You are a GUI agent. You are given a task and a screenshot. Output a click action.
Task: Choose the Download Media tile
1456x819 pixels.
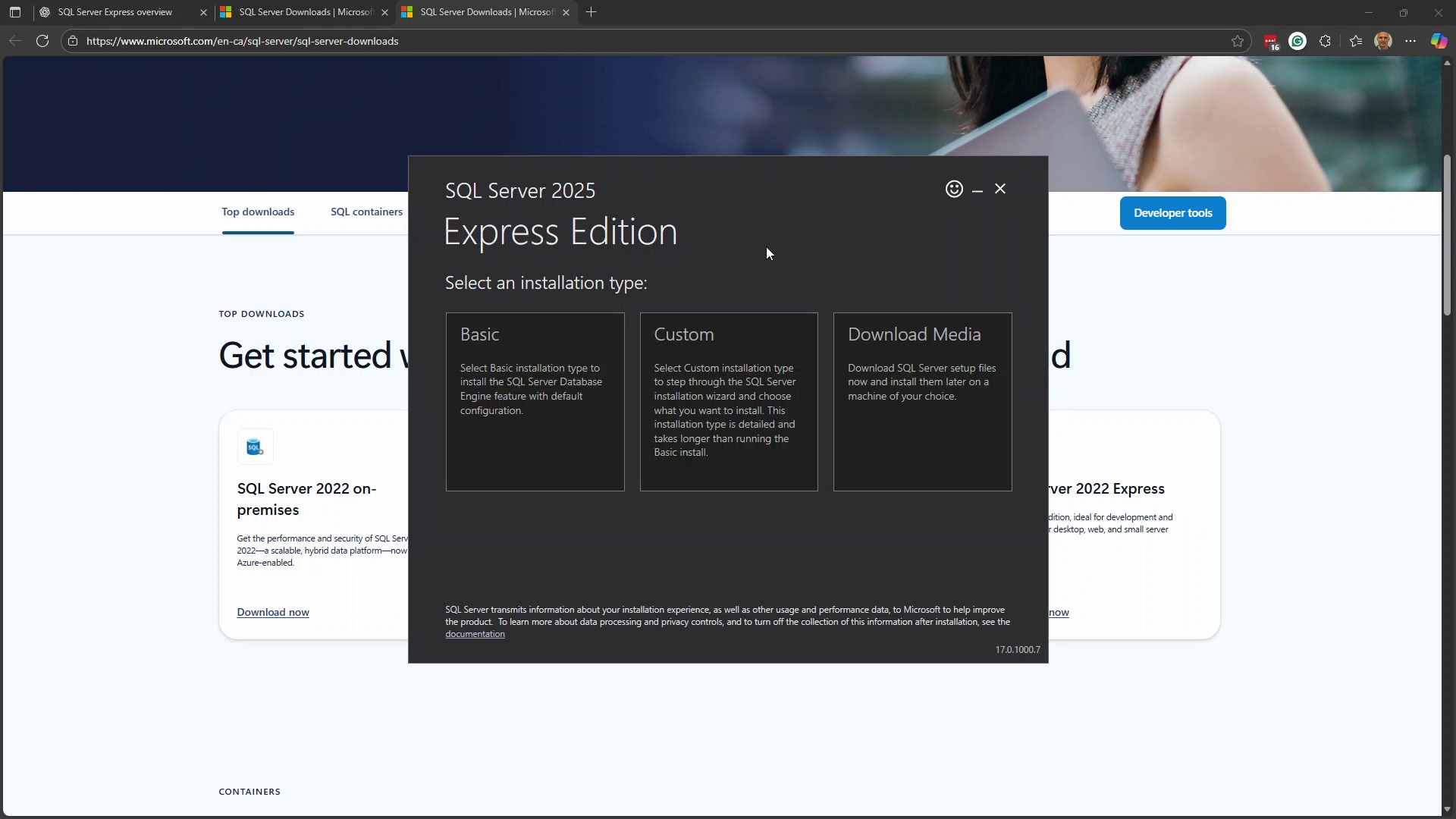pyautogui.click(x=922, y=401)
